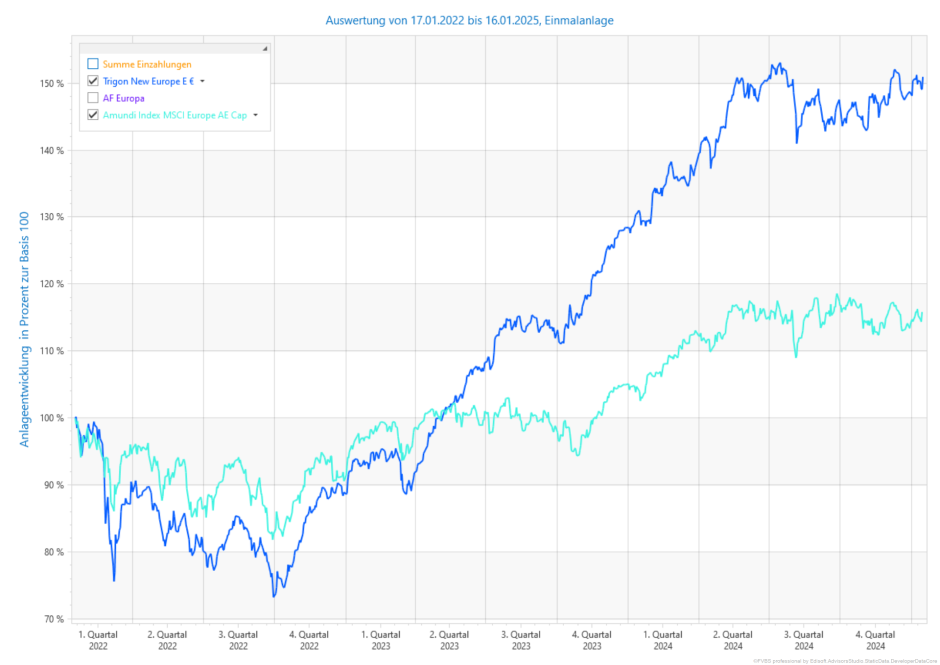
Task: Uncheck the Trigon New Europe E € checkbox
Action: (93, 81)
